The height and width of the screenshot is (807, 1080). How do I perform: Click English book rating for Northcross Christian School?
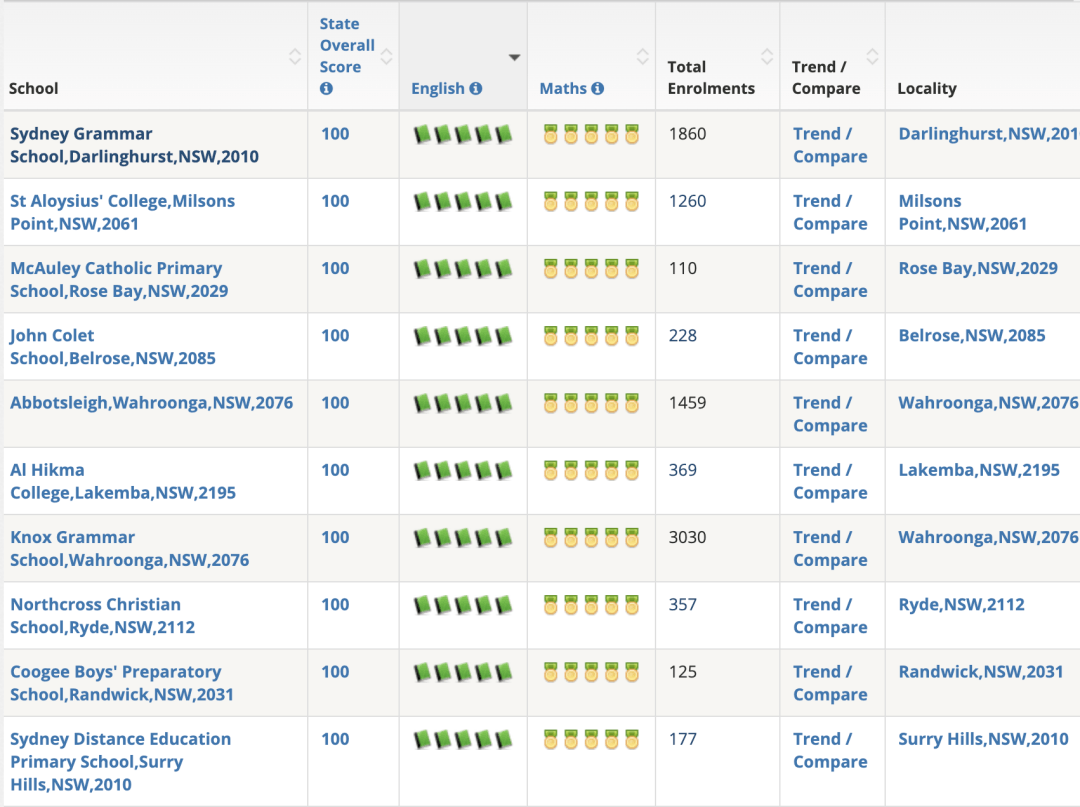(x=463, y=605)
